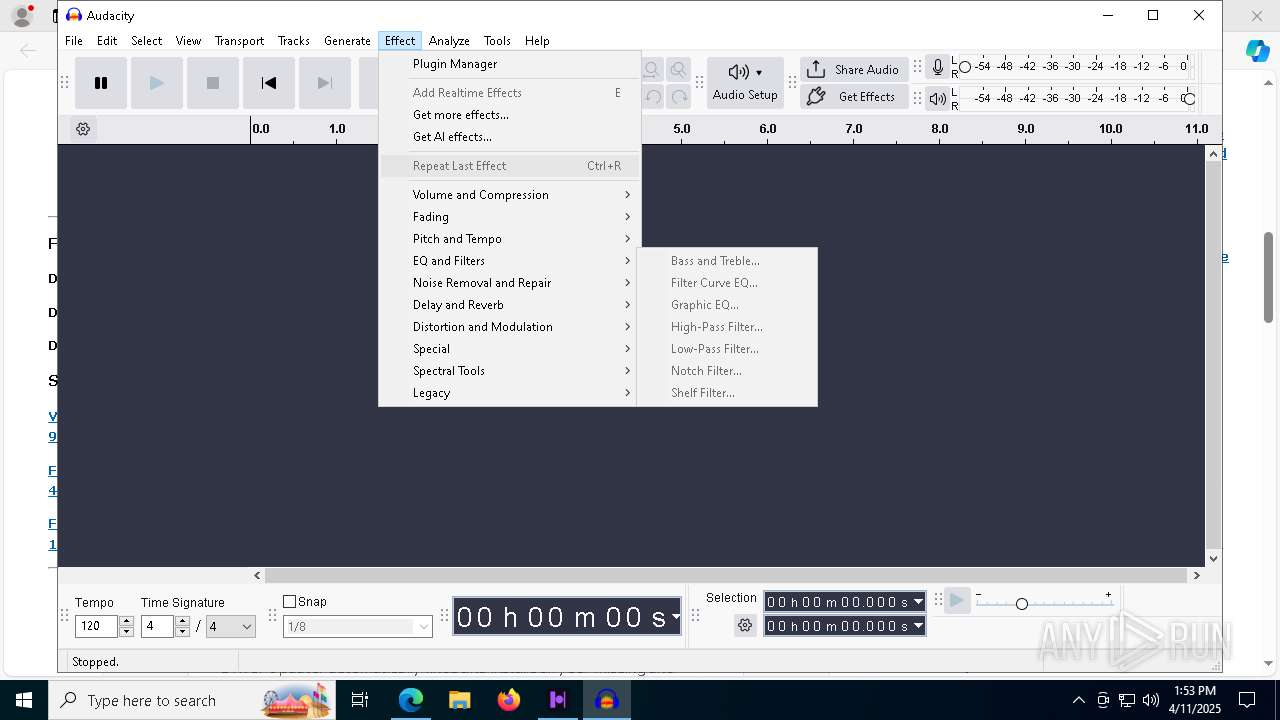
Task: Expand the Special submenu
Action: click(510, 349)
